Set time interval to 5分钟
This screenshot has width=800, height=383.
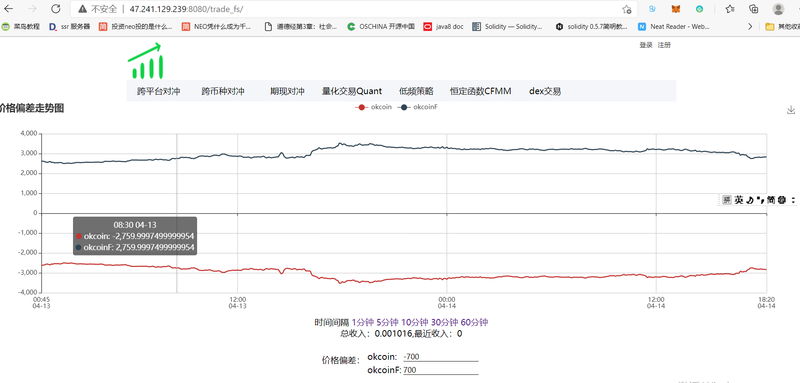pyautogui.click(x=387, y=322)
